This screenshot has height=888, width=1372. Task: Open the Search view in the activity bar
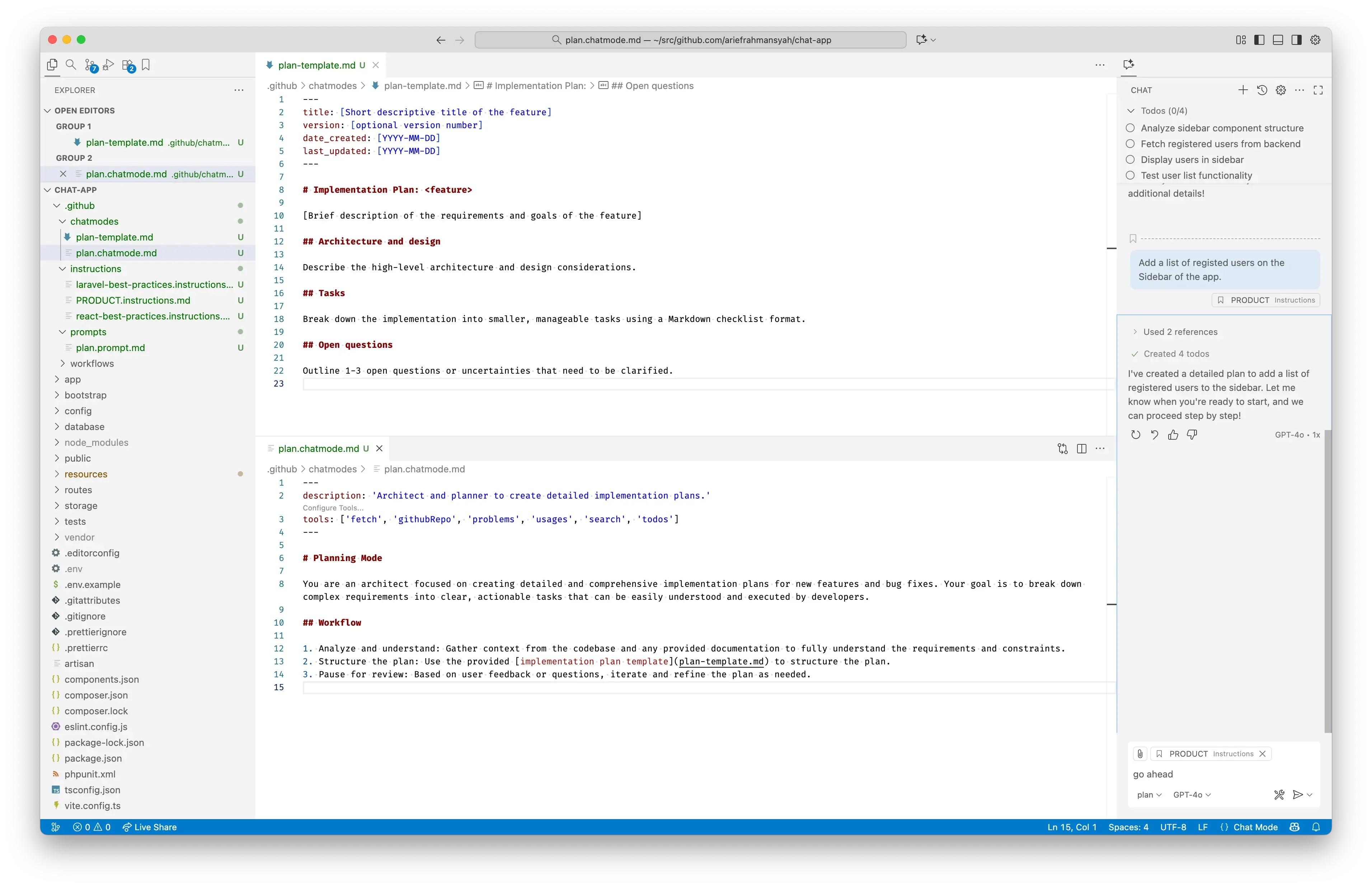click(x=71, y=65)
